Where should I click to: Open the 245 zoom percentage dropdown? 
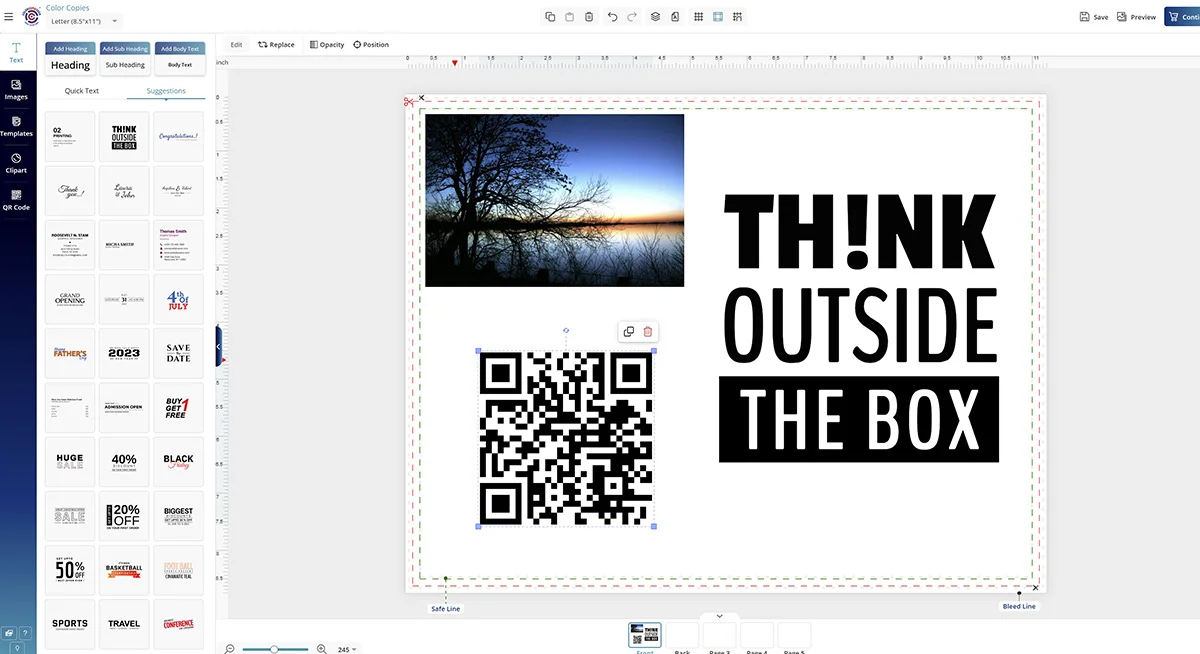[x=347, y=649]
